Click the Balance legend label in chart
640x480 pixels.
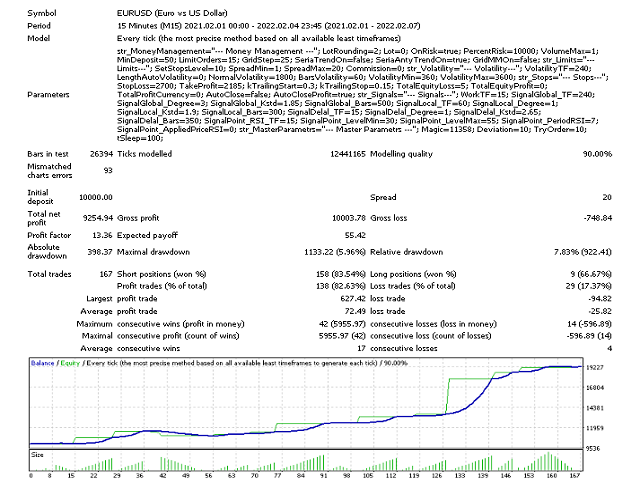click(42, 363)
